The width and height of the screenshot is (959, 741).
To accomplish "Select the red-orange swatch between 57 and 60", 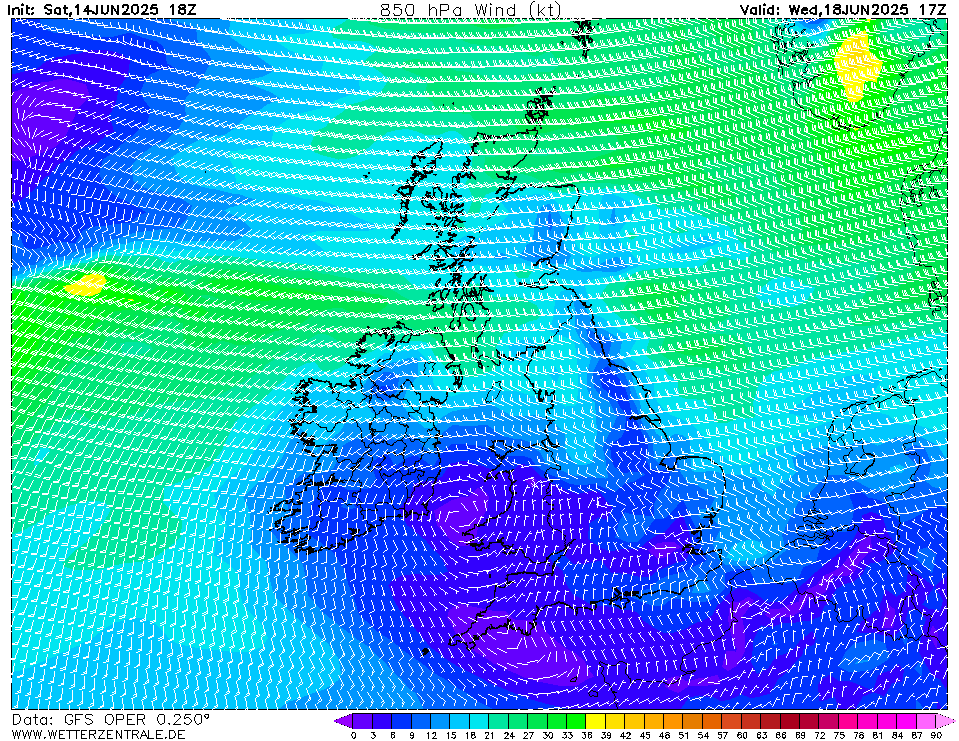I will (733, 721).
